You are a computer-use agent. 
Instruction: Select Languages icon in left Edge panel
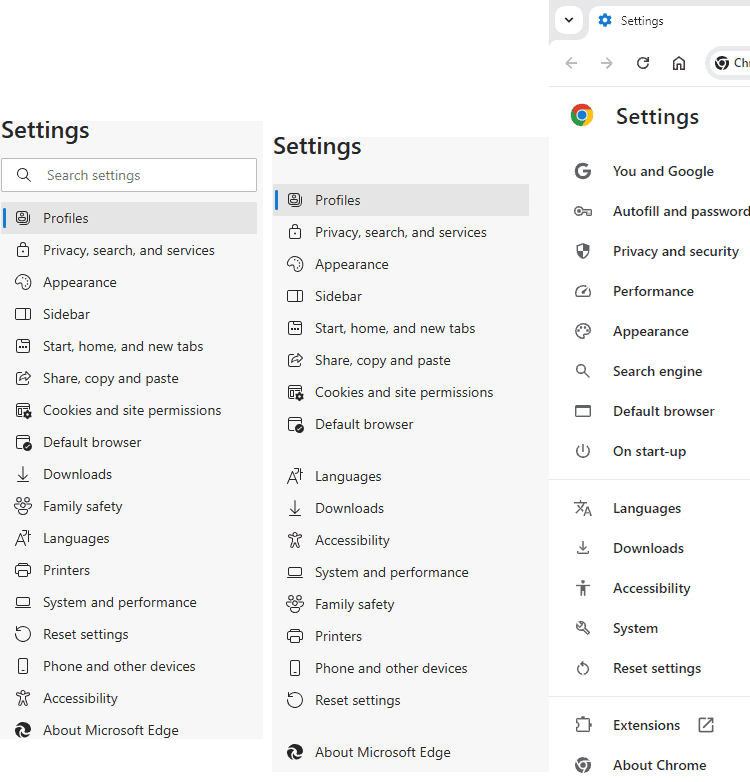pyautogui.click(x=23, y=538)
